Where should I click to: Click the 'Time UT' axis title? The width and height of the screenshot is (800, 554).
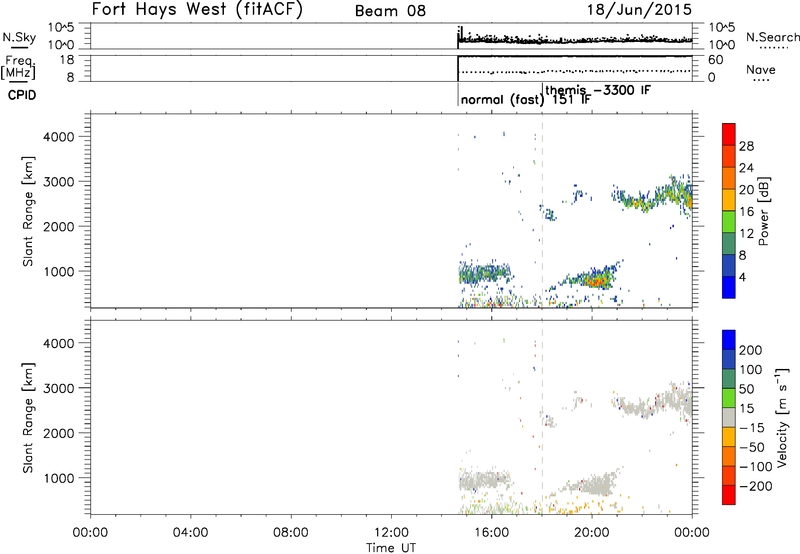coord(391,548)
